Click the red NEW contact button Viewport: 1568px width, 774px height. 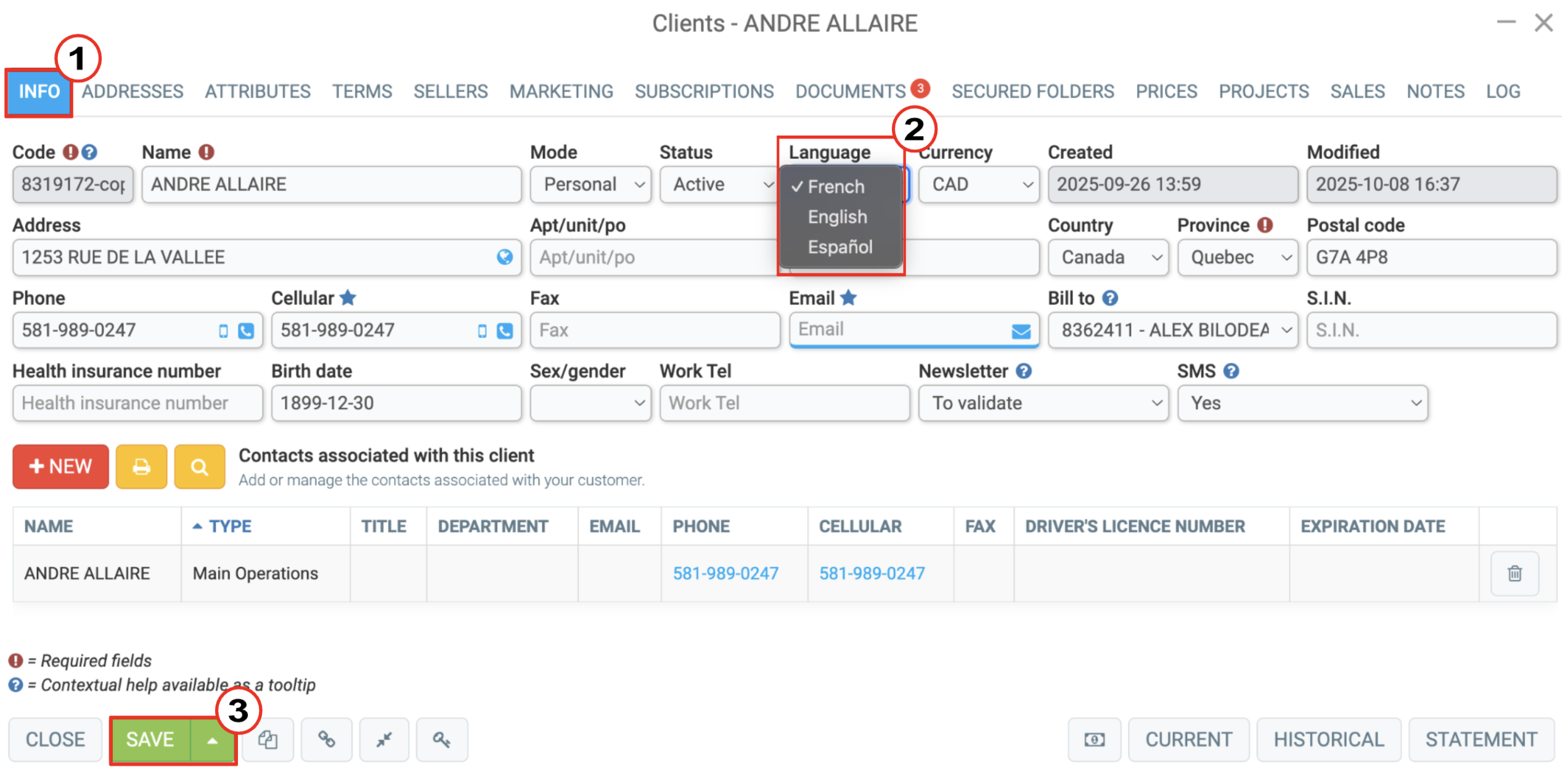point(60,466)
